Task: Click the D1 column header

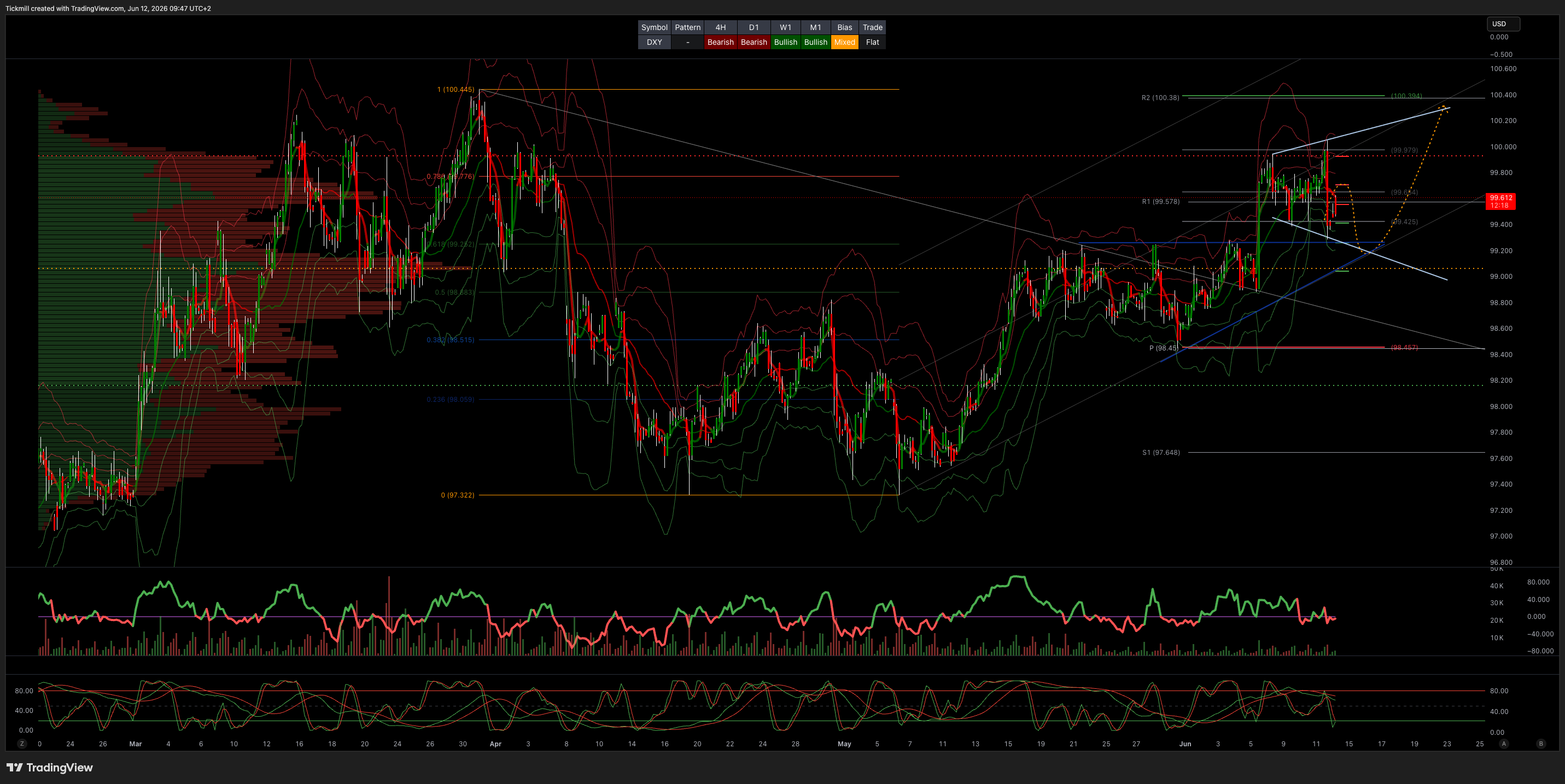Action: click(754, 27)
